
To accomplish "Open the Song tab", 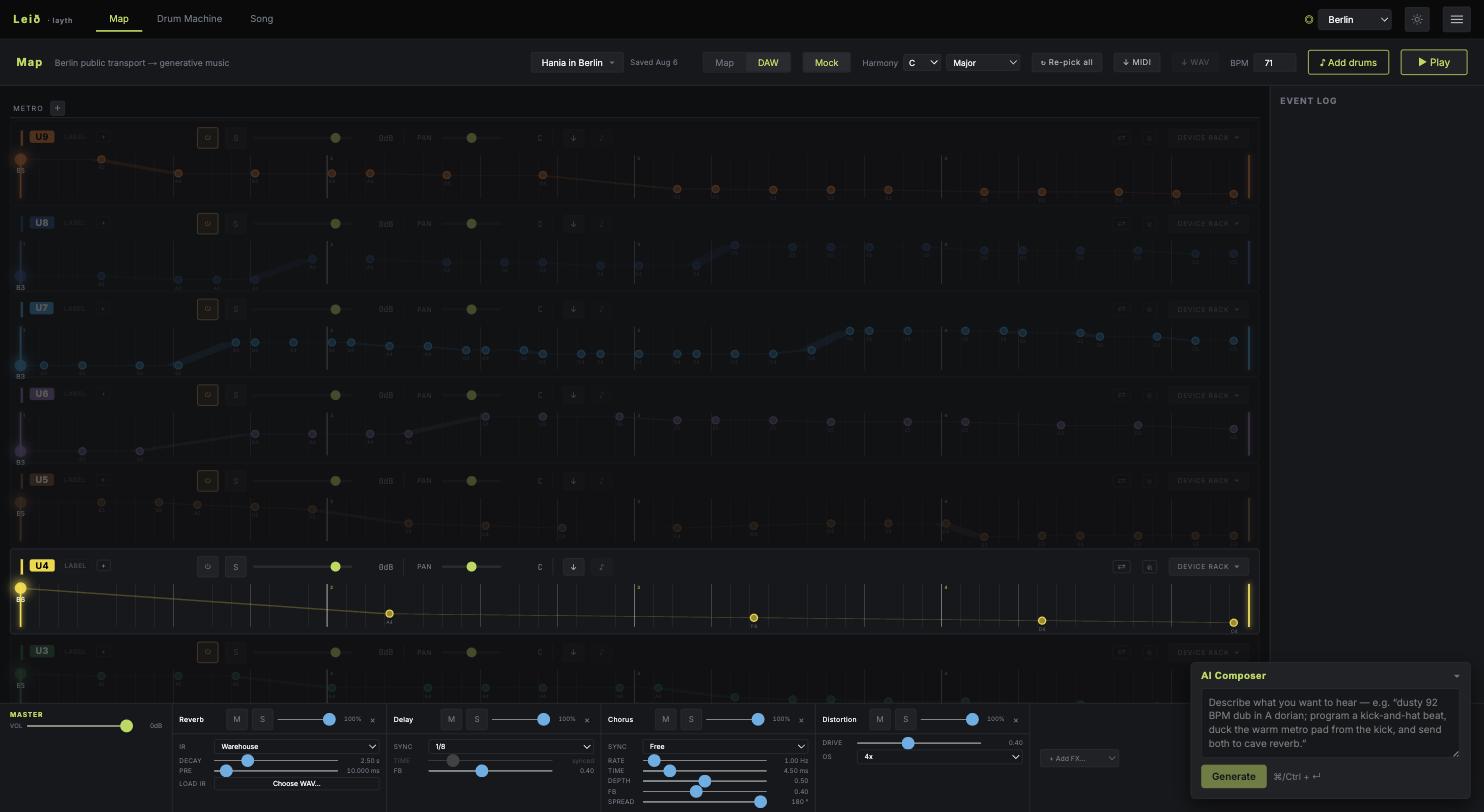I will click(x=261, y=19).
